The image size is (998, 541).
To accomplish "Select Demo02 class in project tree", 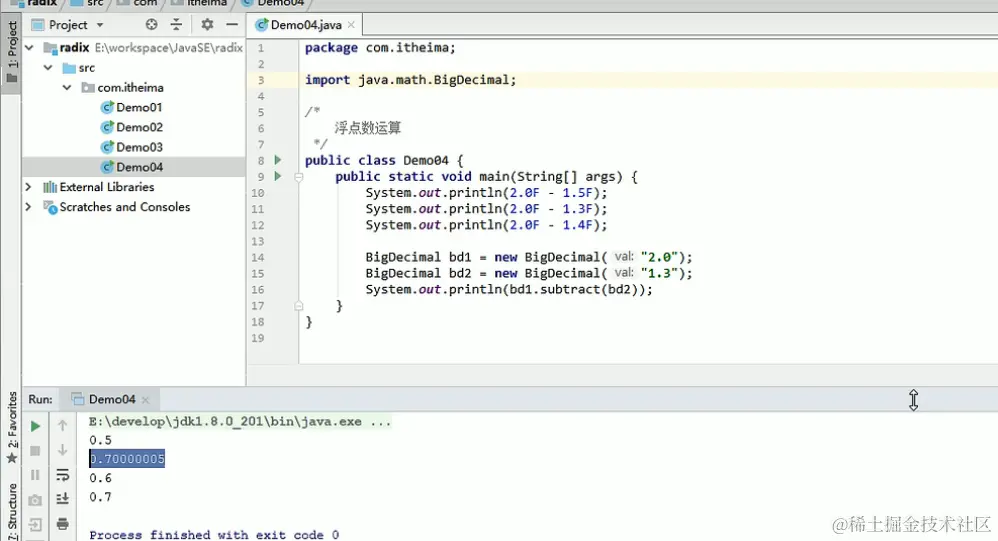I will click(132, 127).
